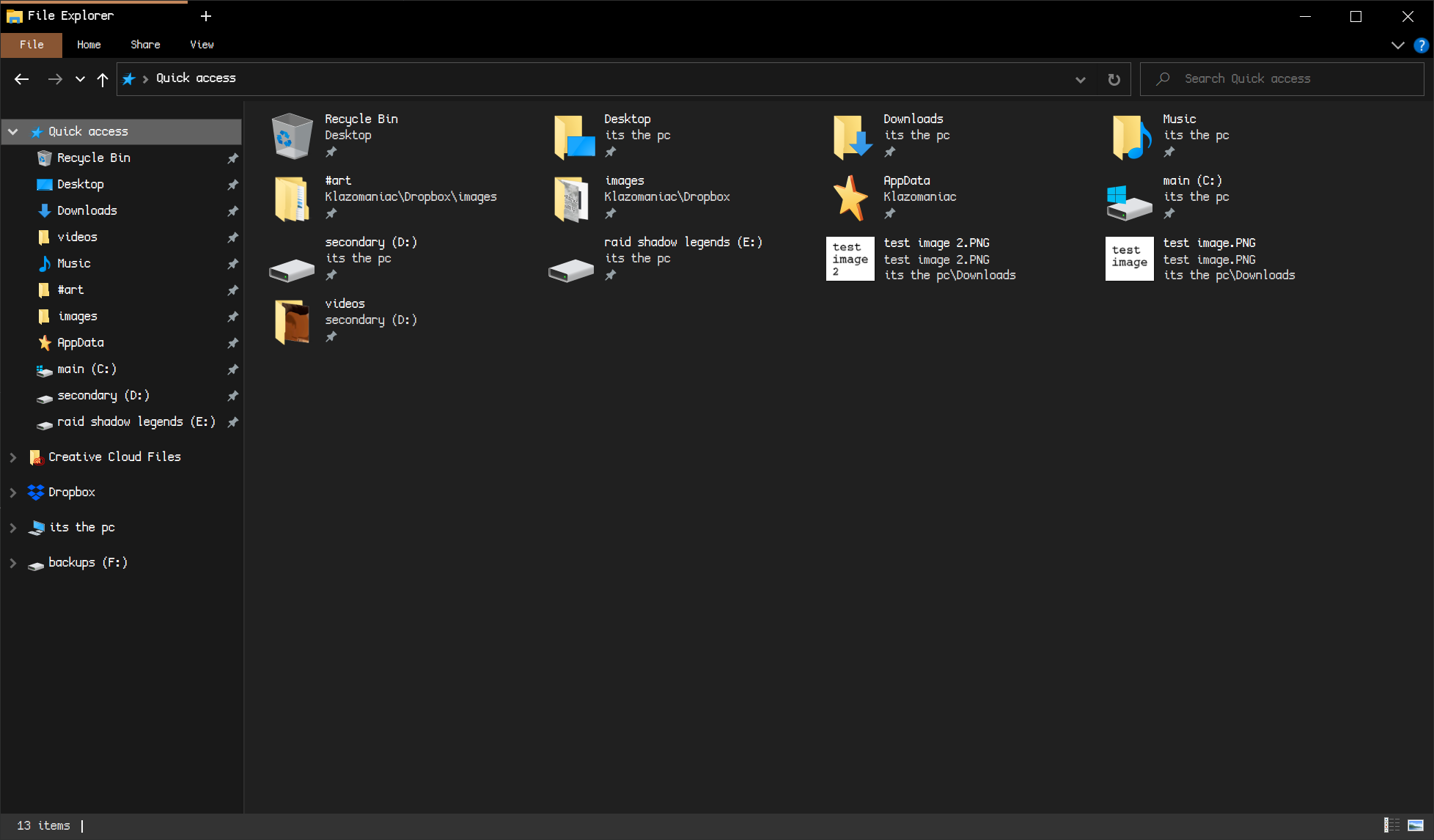
Task: Open the Desktop folder icon in main pane
Action: [574, 136]
